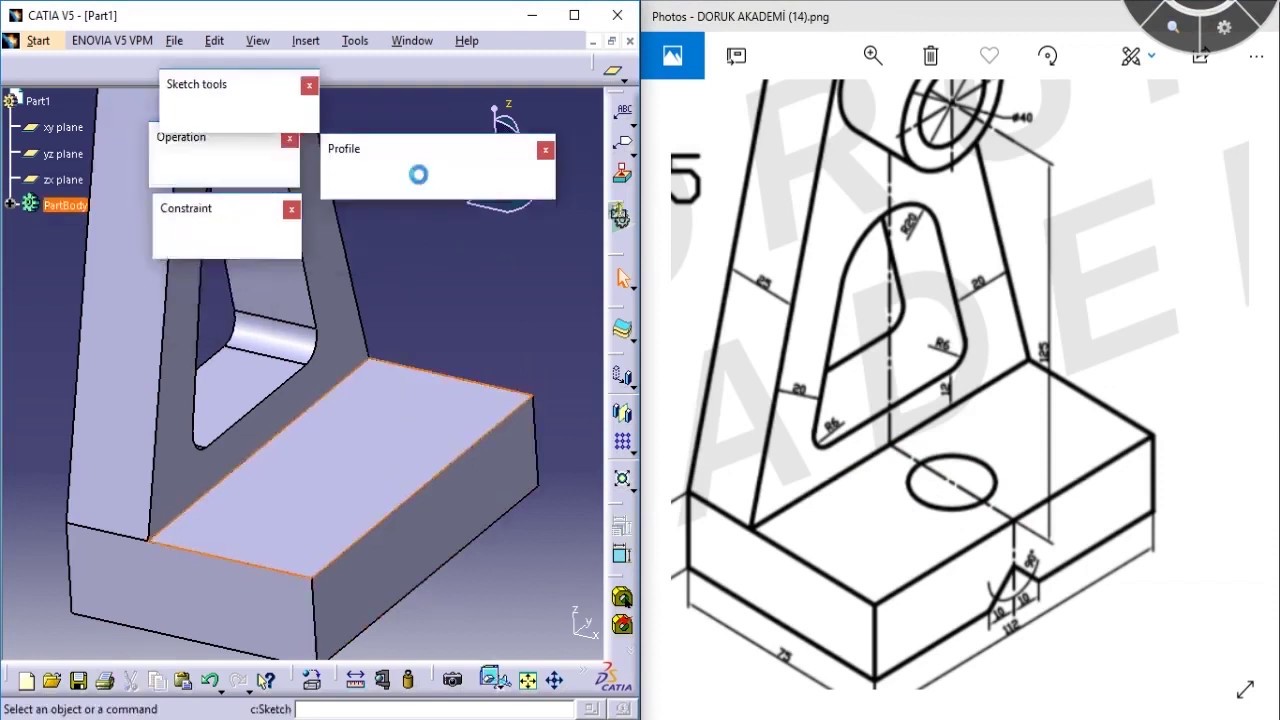The width and height of the screenshot is (1280, 720).
Task: Click the constraint dimension square icon
Action: pyautogui.click(x=622, y=554)
